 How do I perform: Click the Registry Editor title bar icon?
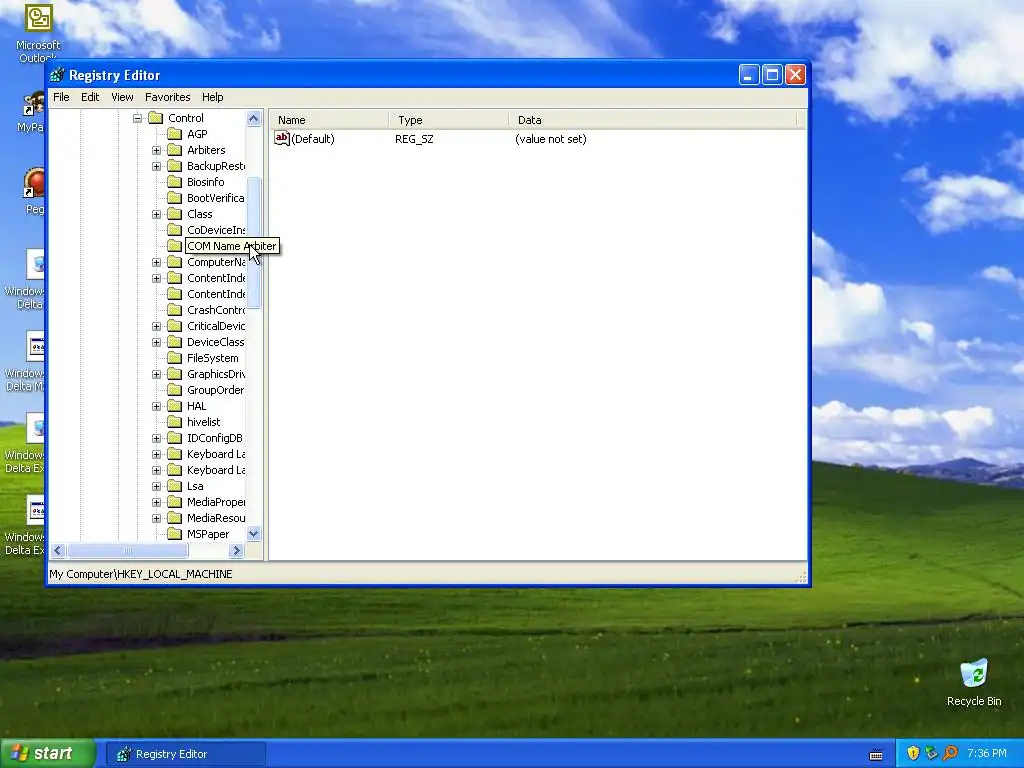pyautogui.click(x=57, y=75)
